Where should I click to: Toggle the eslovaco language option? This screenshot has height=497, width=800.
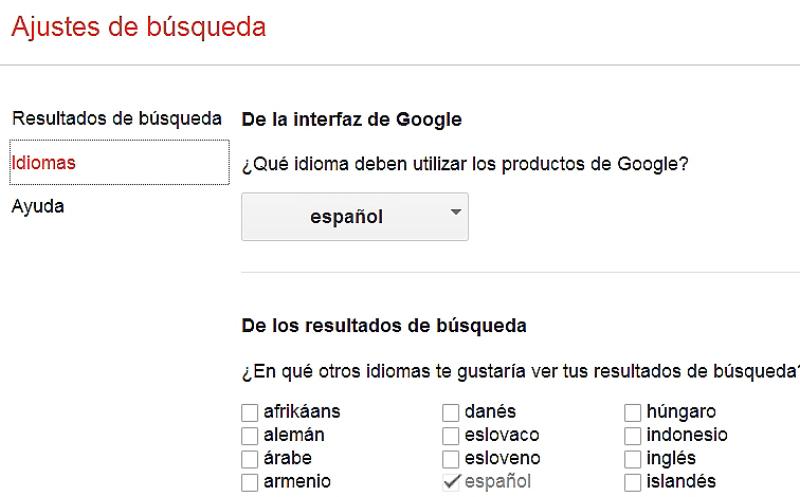(x=451, y=435)
